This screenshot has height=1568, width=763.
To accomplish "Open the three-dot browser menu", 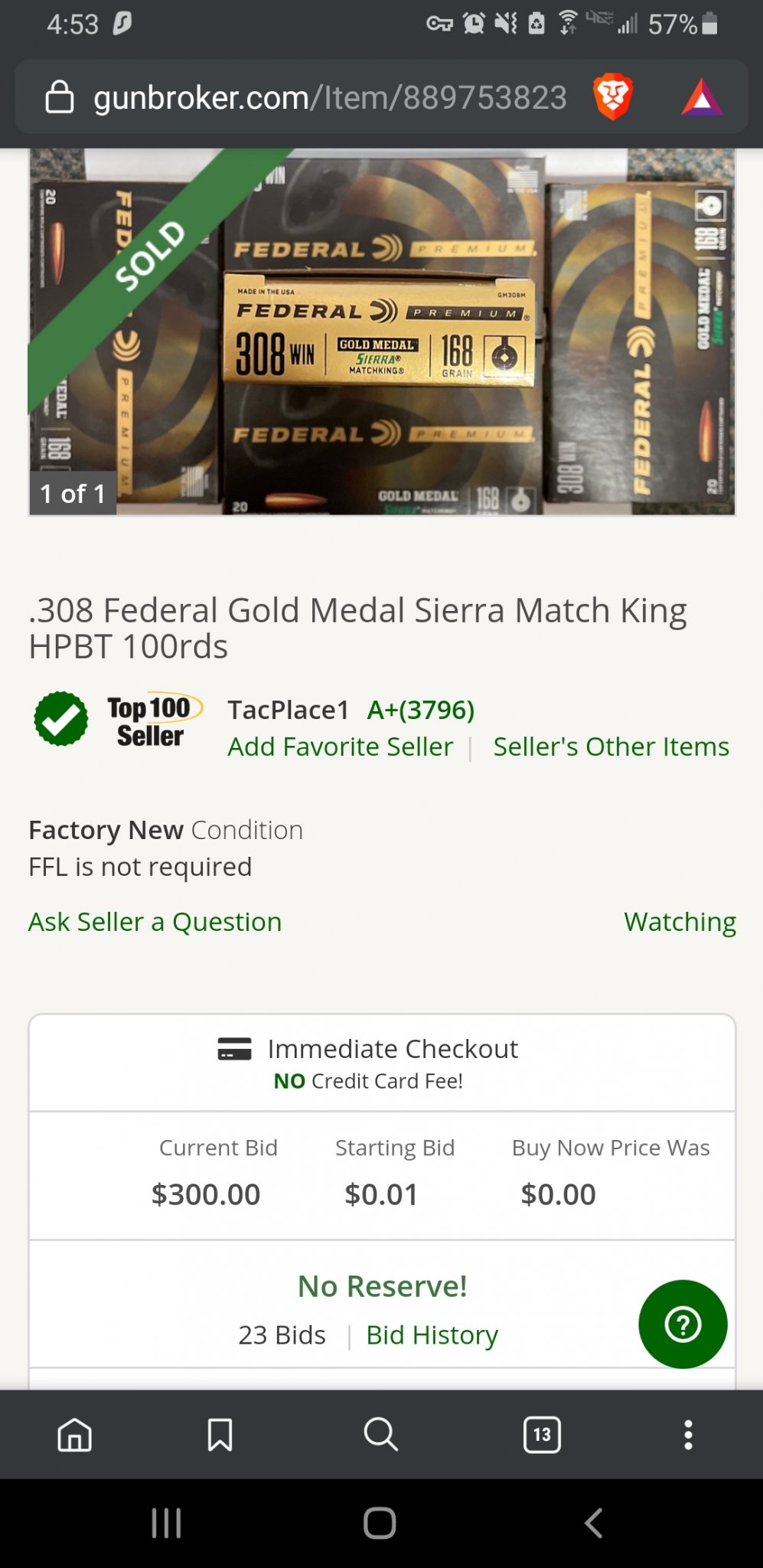I will click(688, 1434).
